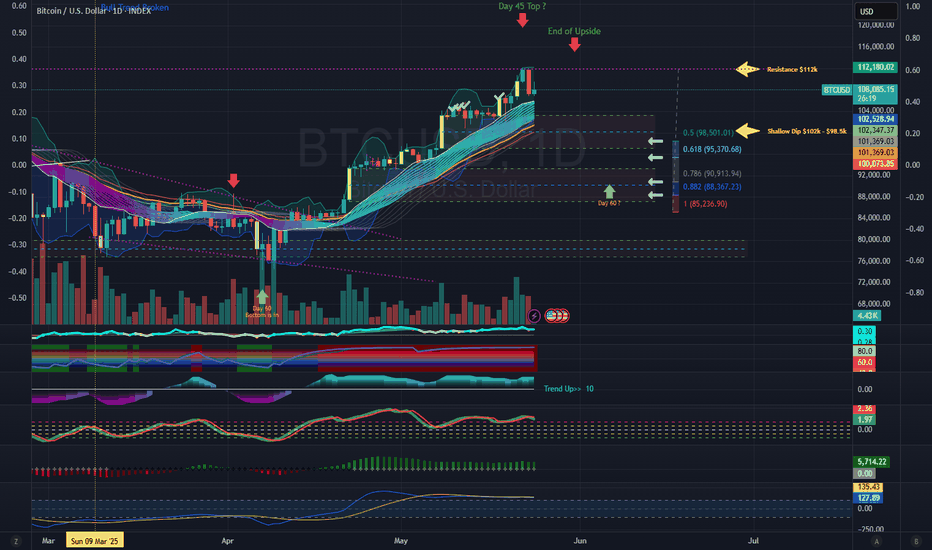Click the 112,180.02 green price label

[x=875, y=67]
